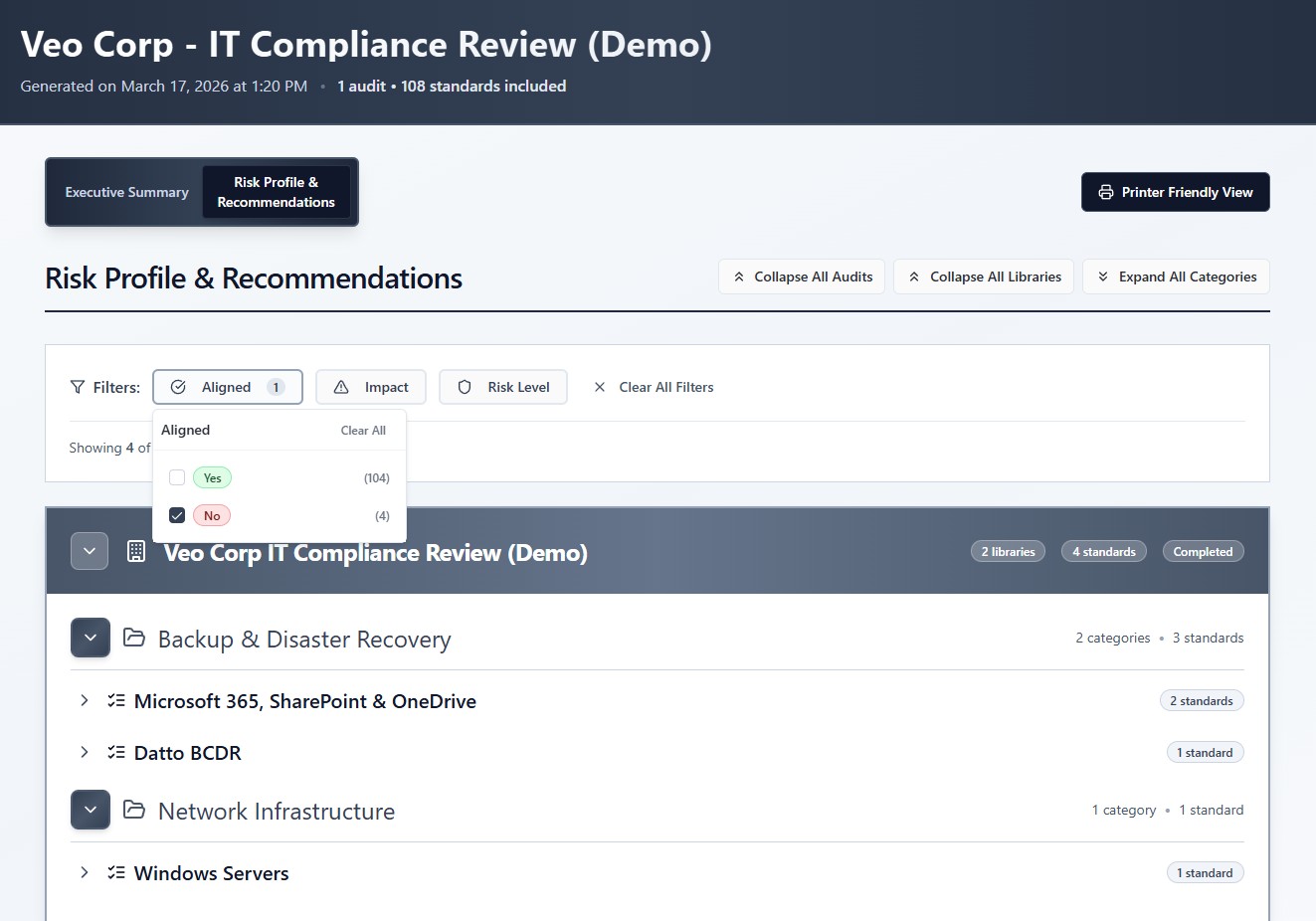The height and width of the screenshot is (921, 1316).
Task: Click Collapse All Audits button
Action: click(x=802, y=276)
